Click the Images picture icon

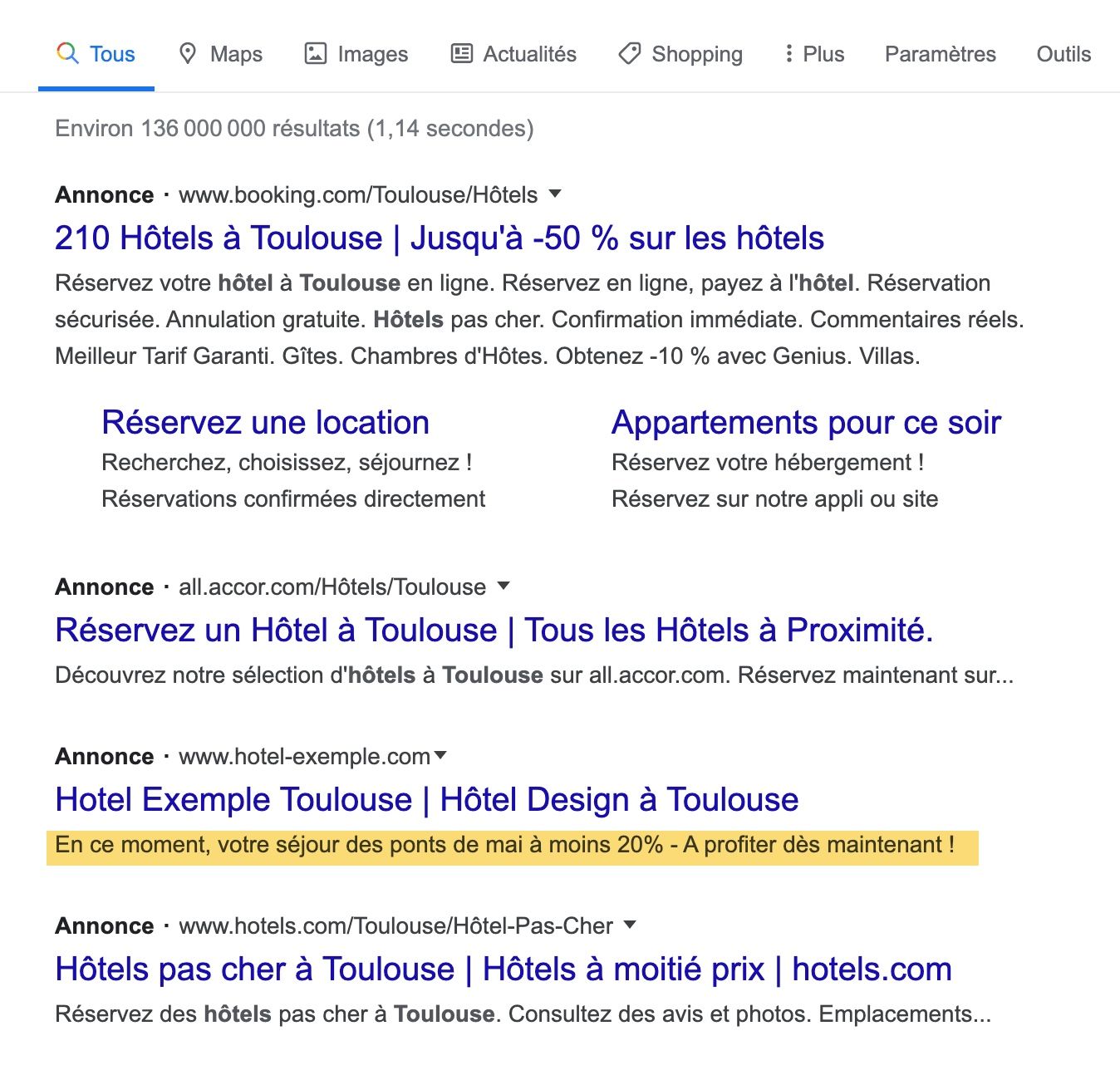tap(316, 53)
